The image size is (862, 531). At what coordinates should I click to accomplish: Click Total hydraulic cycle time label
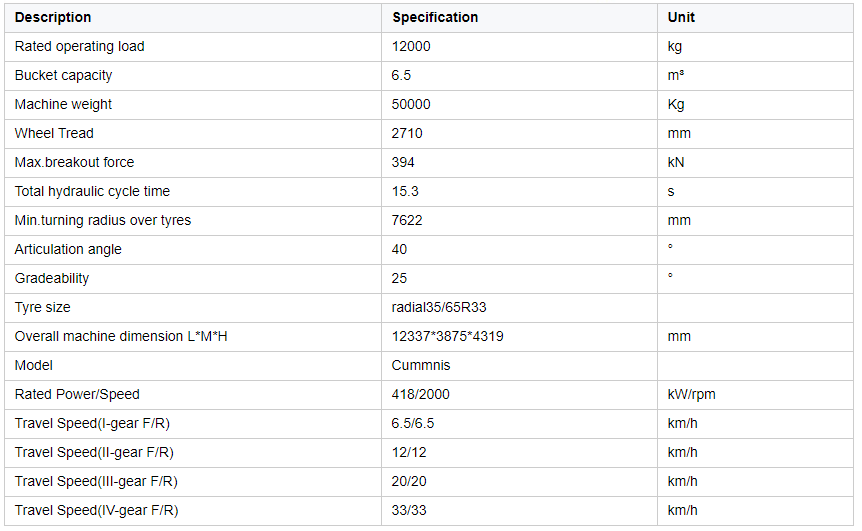coord(92,191)
